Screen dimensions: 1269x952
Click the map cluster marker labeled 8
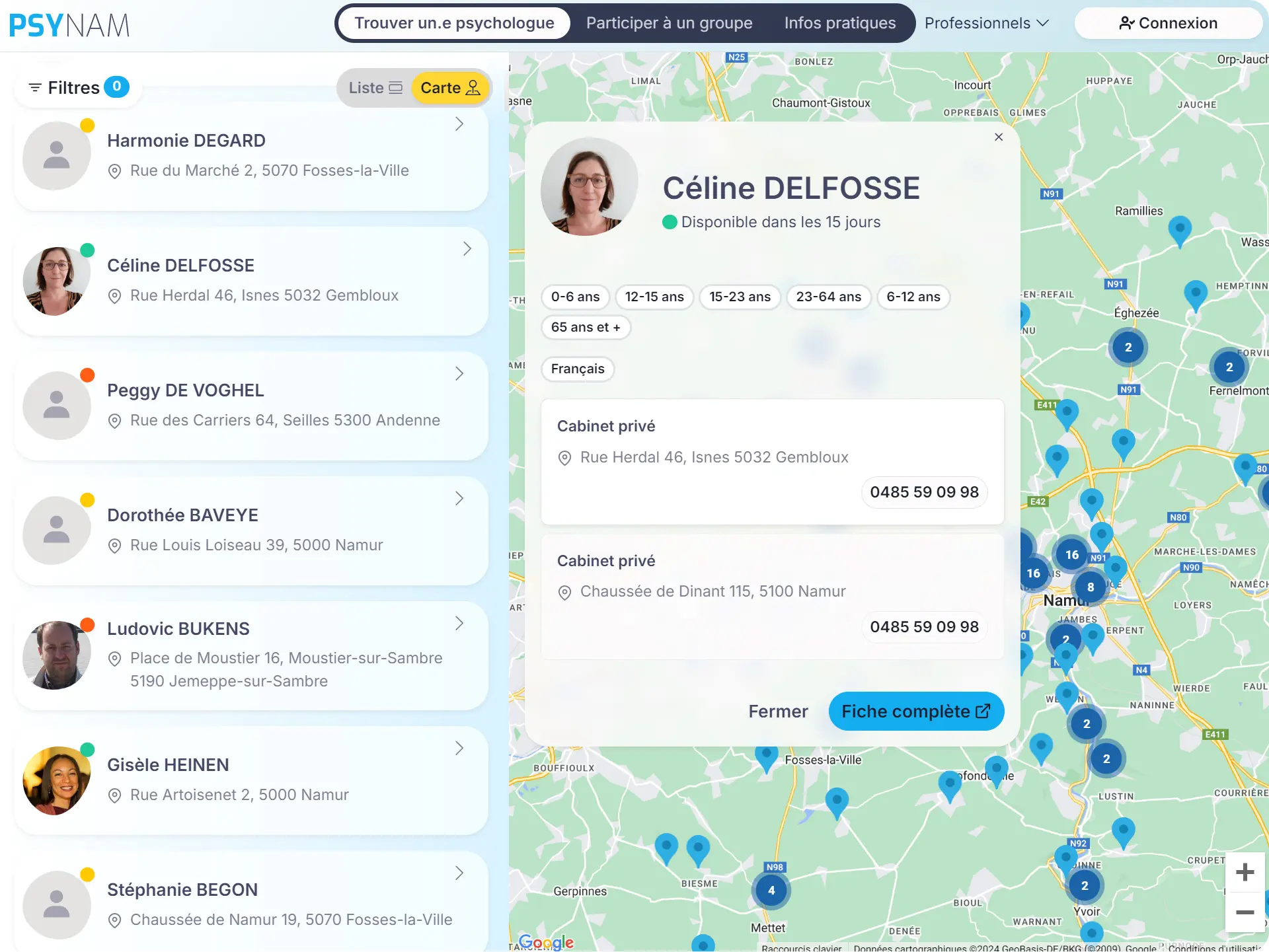tap(1090, 587)
